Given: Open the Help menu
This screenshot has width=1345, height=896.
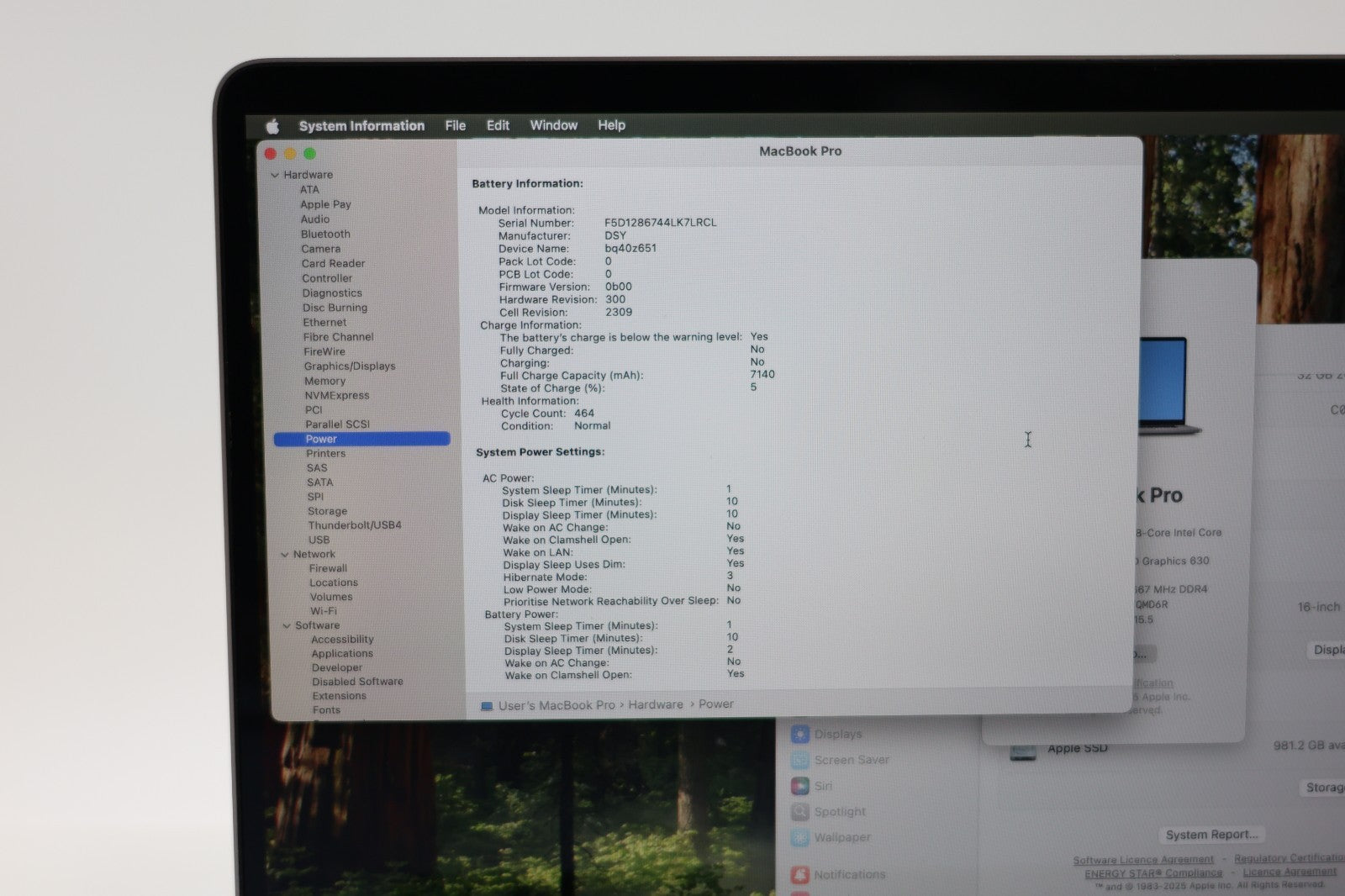Looking at the screenshot, I should [611, 125].
